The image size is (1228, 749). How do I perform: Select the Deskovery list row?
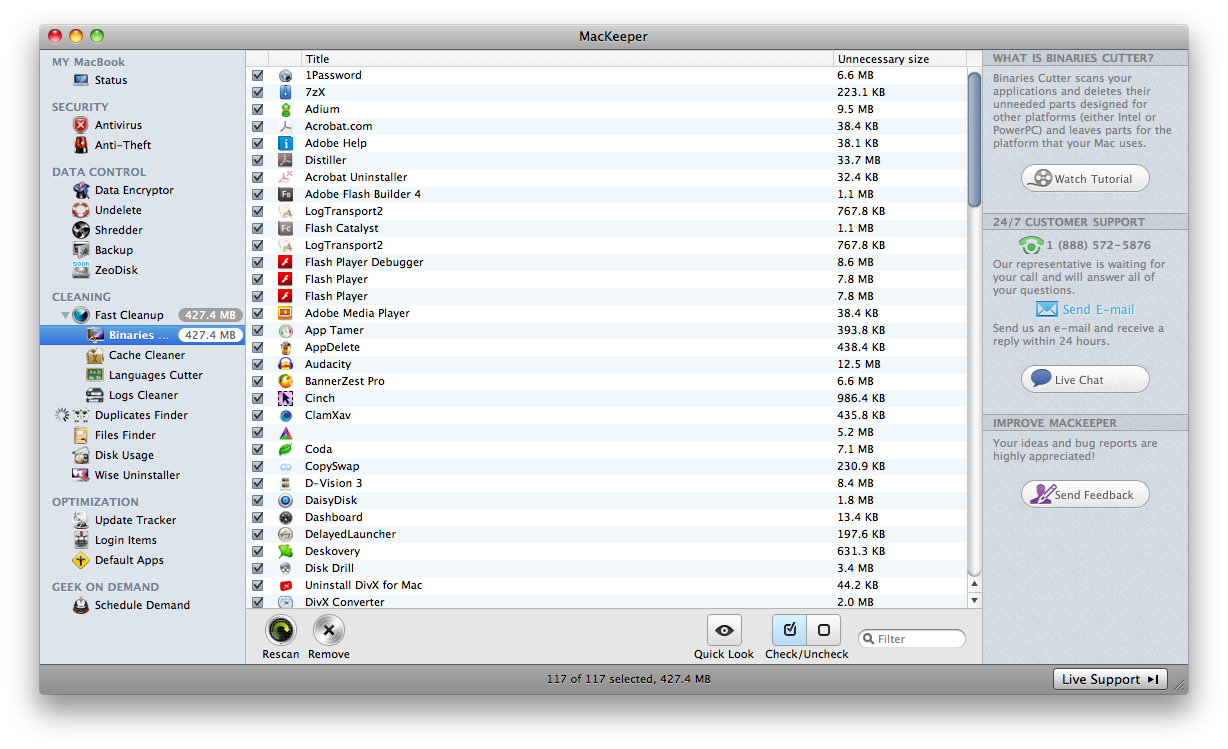[x=606, y=551]
